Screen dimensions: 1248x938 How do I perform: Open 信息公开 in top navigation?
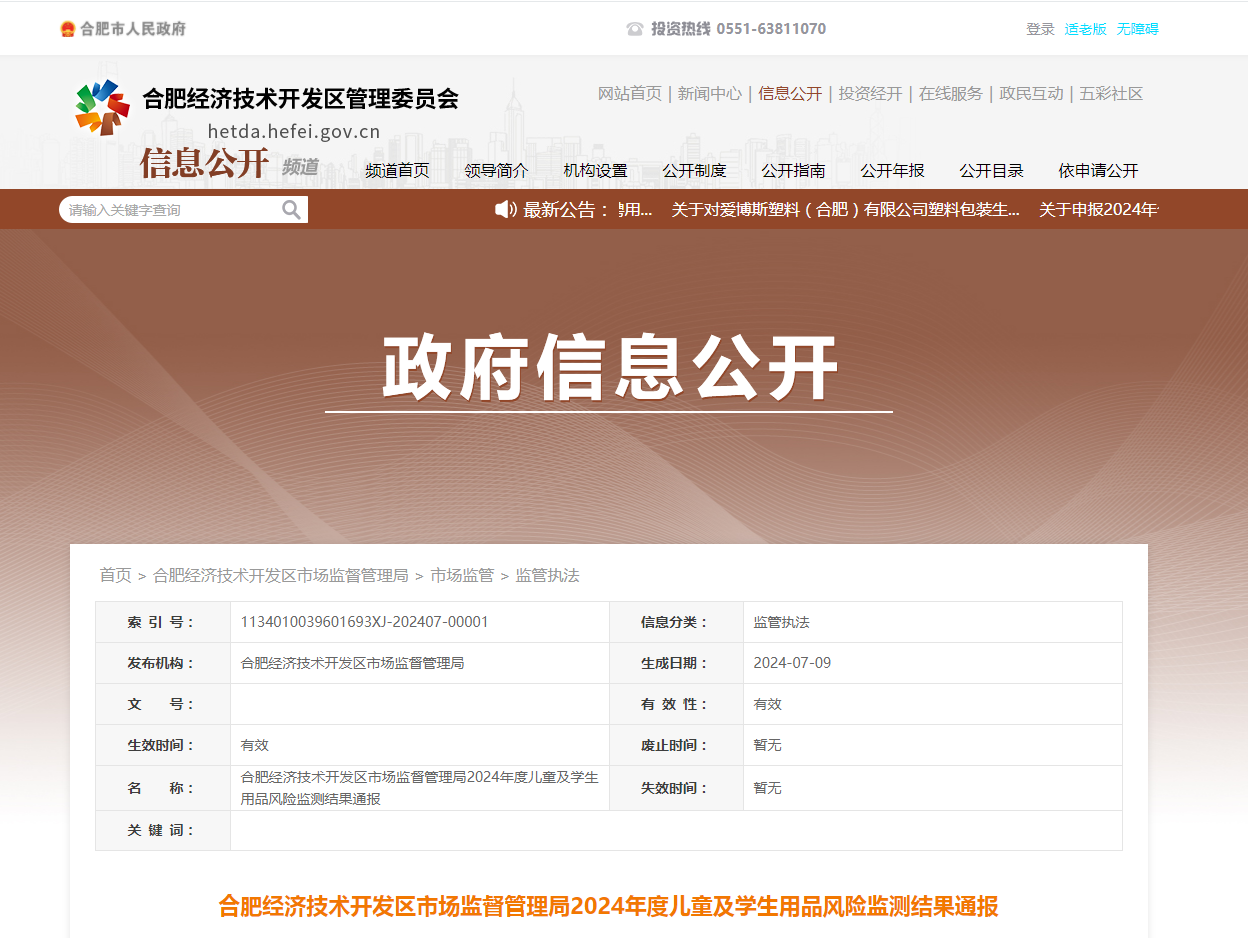point(790,93)
